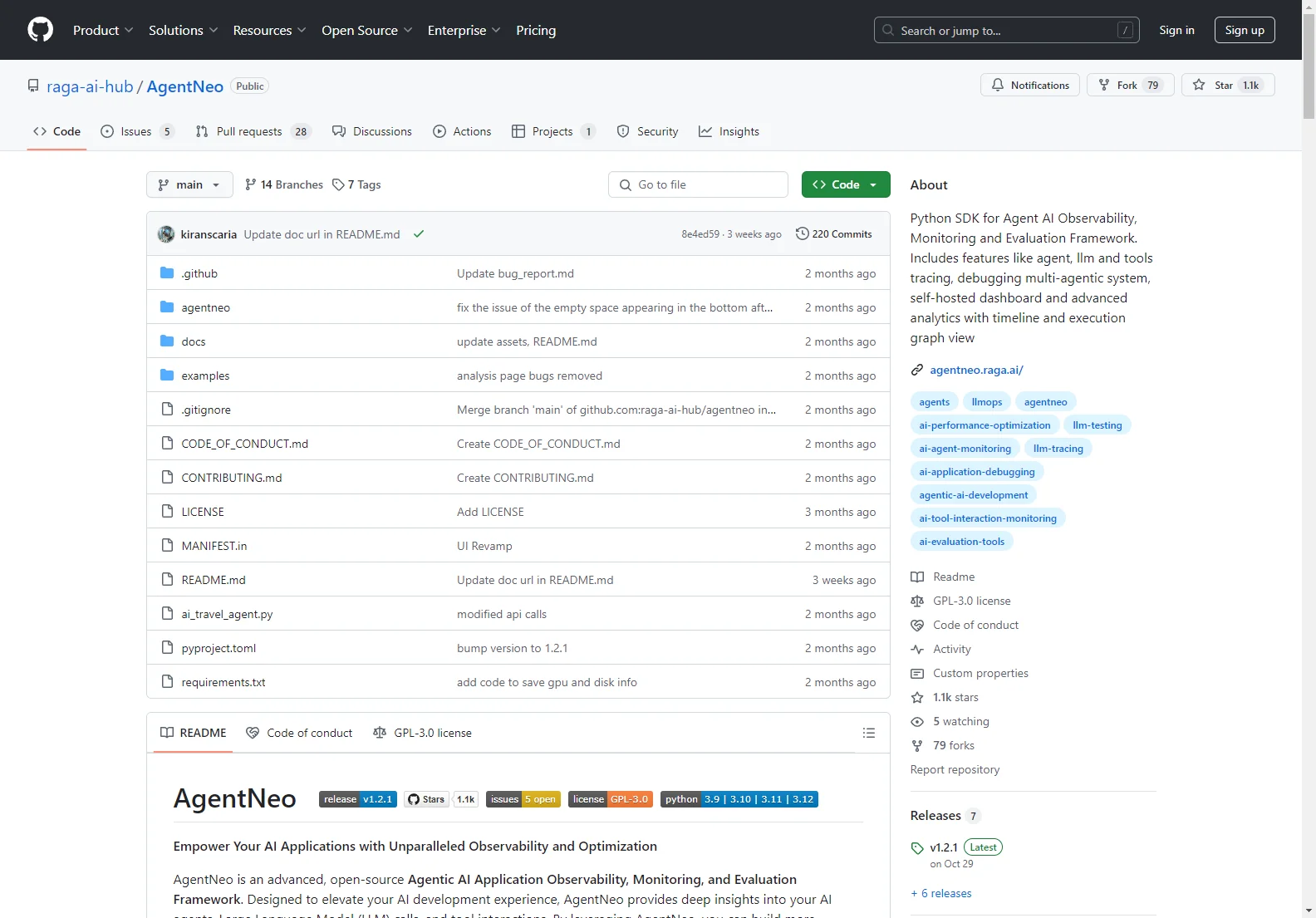
Task: Open the Insights tab
Action: click(x=729, y=131)
